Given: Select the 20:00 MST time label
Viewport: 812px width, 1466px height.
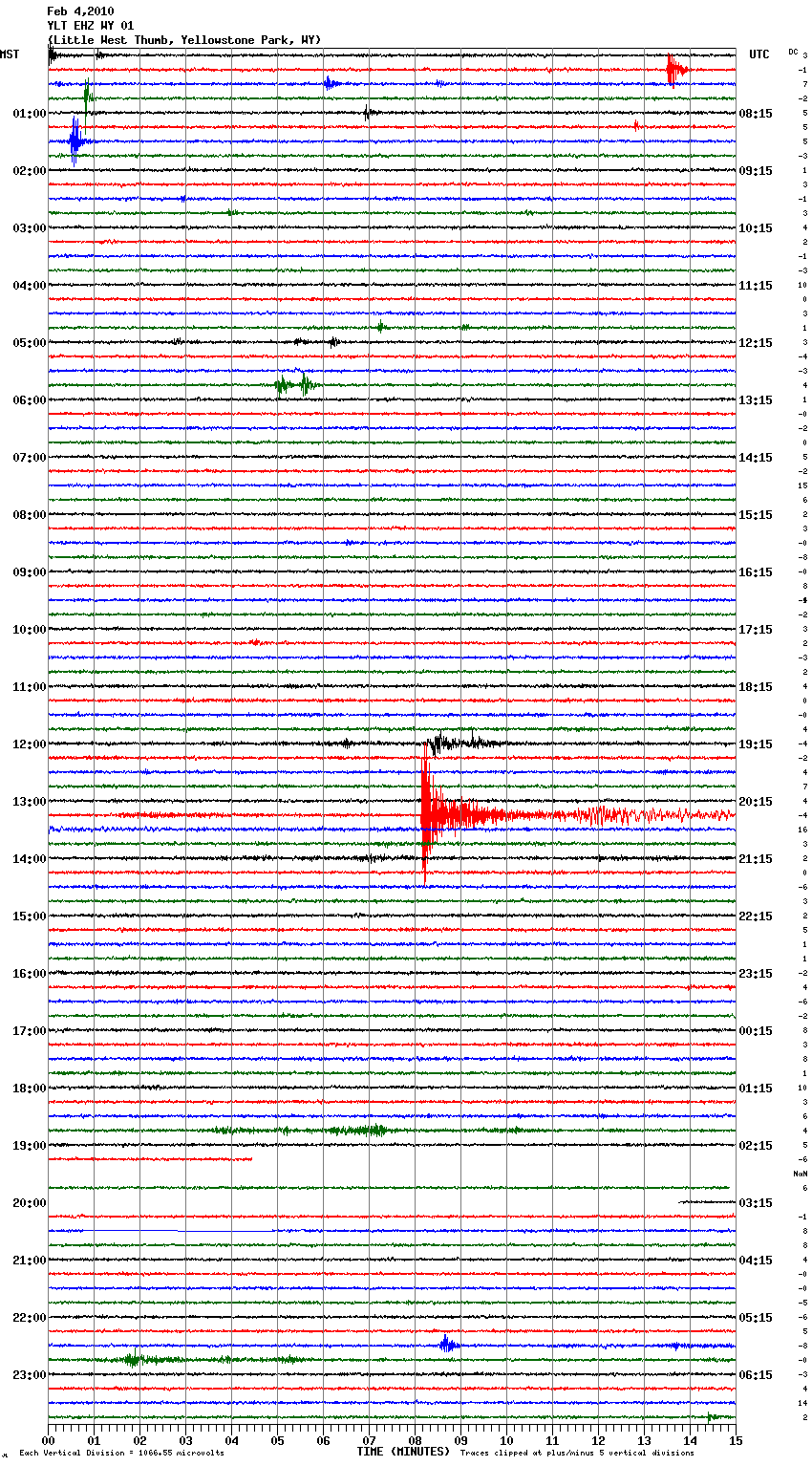Looking at the screenshot, I should pyautogui.click(x=30, y=1203).
